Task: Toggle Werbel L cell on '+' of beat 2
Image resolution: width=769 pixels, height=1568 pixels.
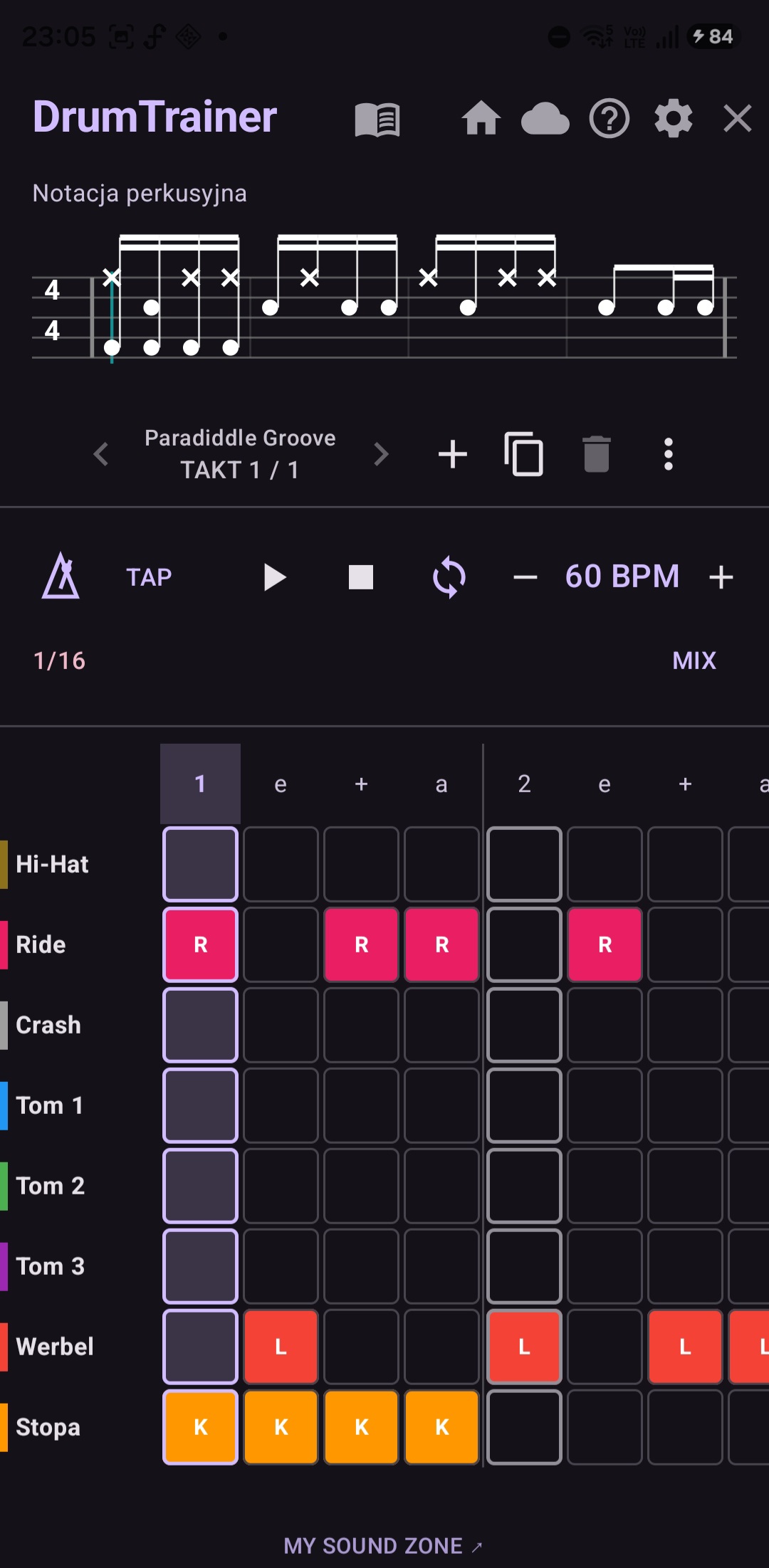Action: click(x=686, y=1347)
